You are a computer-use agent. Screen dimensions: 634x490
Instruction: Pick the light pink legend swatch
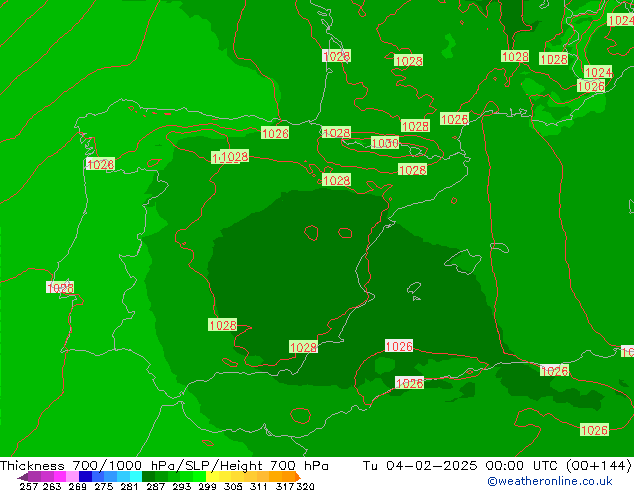[x=72, y=477]
